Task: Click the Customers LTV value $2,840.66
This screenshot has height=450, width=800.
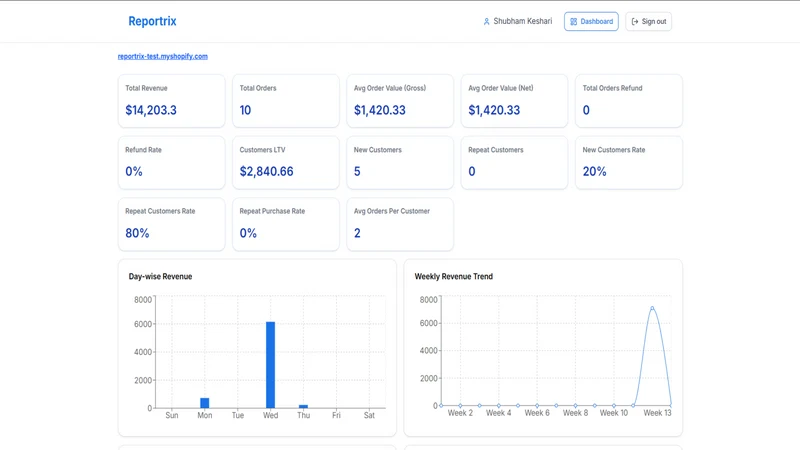Action: [x=266, y=171]
